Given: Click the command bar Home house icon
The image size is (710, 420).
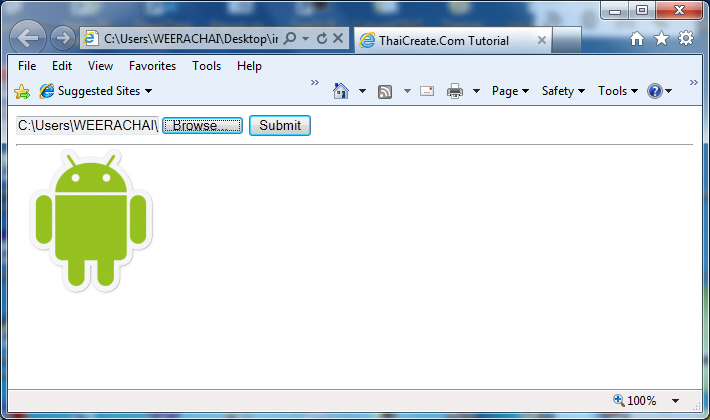Looking at the screenshot, I should click(341, 91).
